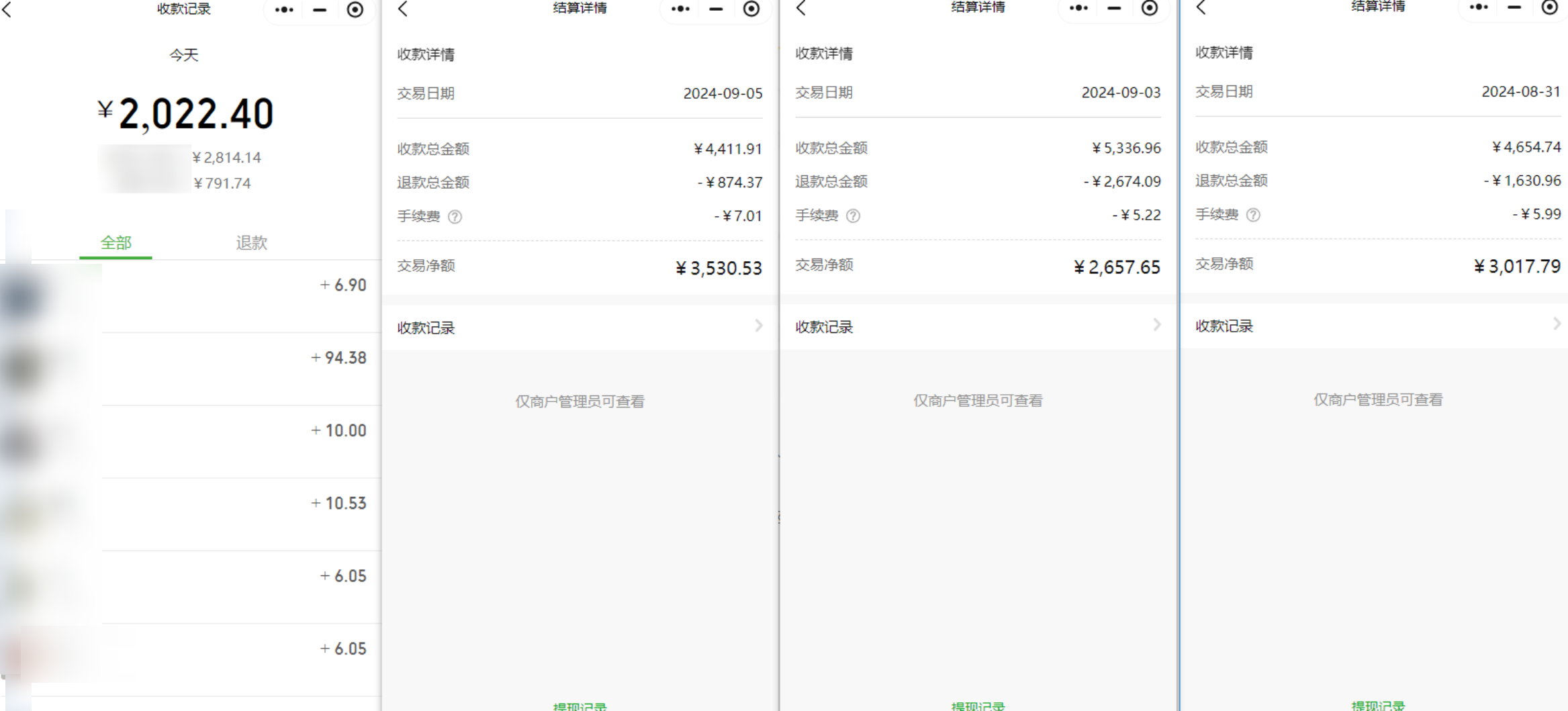The image size is (1568, 711).
Task: Open the more options menu on the 2024-09-03 panel
Action: coord(1078,8)
